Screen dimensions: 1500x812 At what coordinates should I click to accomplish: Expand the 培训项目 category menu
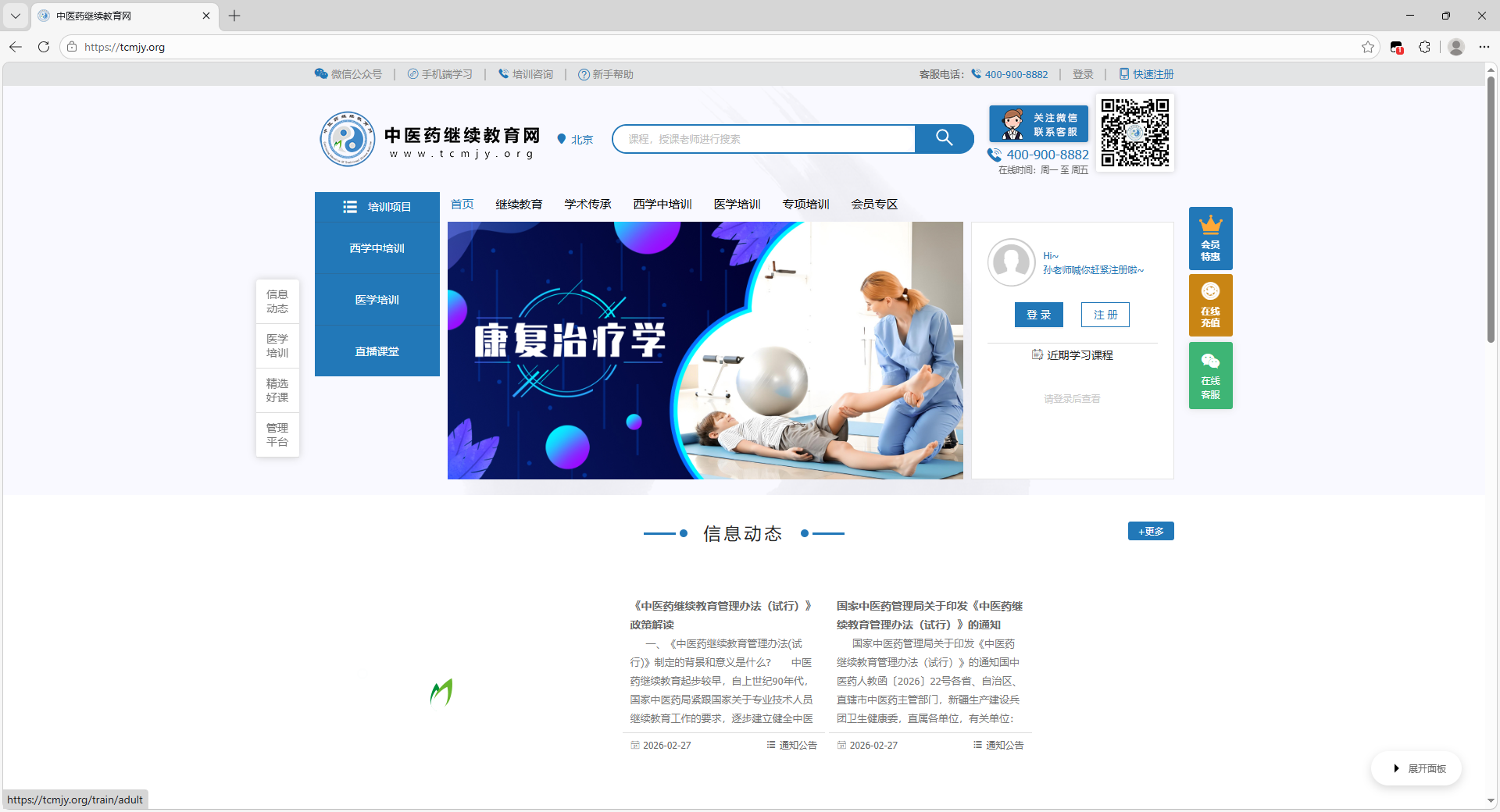pyautogui.click(x=377, y=207)
